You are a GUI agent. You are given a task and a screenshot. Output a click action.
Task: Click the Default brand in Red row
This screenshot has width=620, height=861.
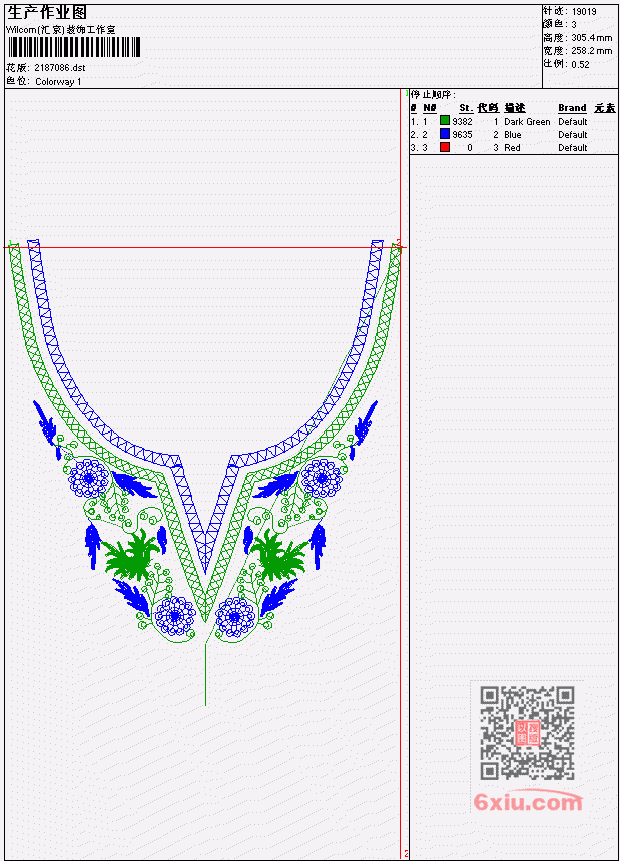(573, 148)
